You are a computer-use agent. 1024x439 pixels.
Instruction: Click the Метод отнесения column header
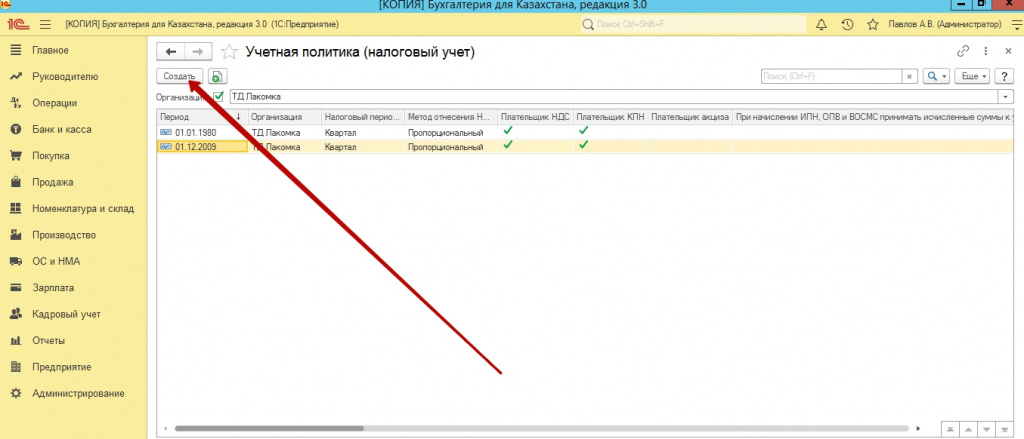click(x=451, y=117)
